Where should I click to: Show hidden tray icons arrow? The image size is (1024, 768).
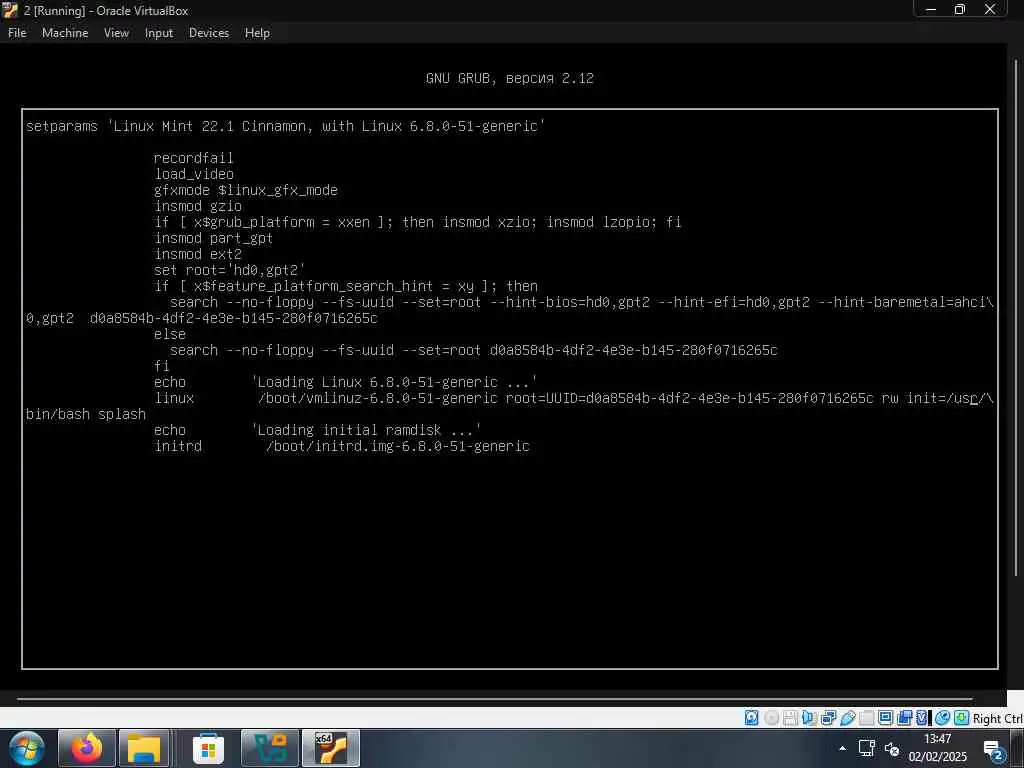pos(842,748)
